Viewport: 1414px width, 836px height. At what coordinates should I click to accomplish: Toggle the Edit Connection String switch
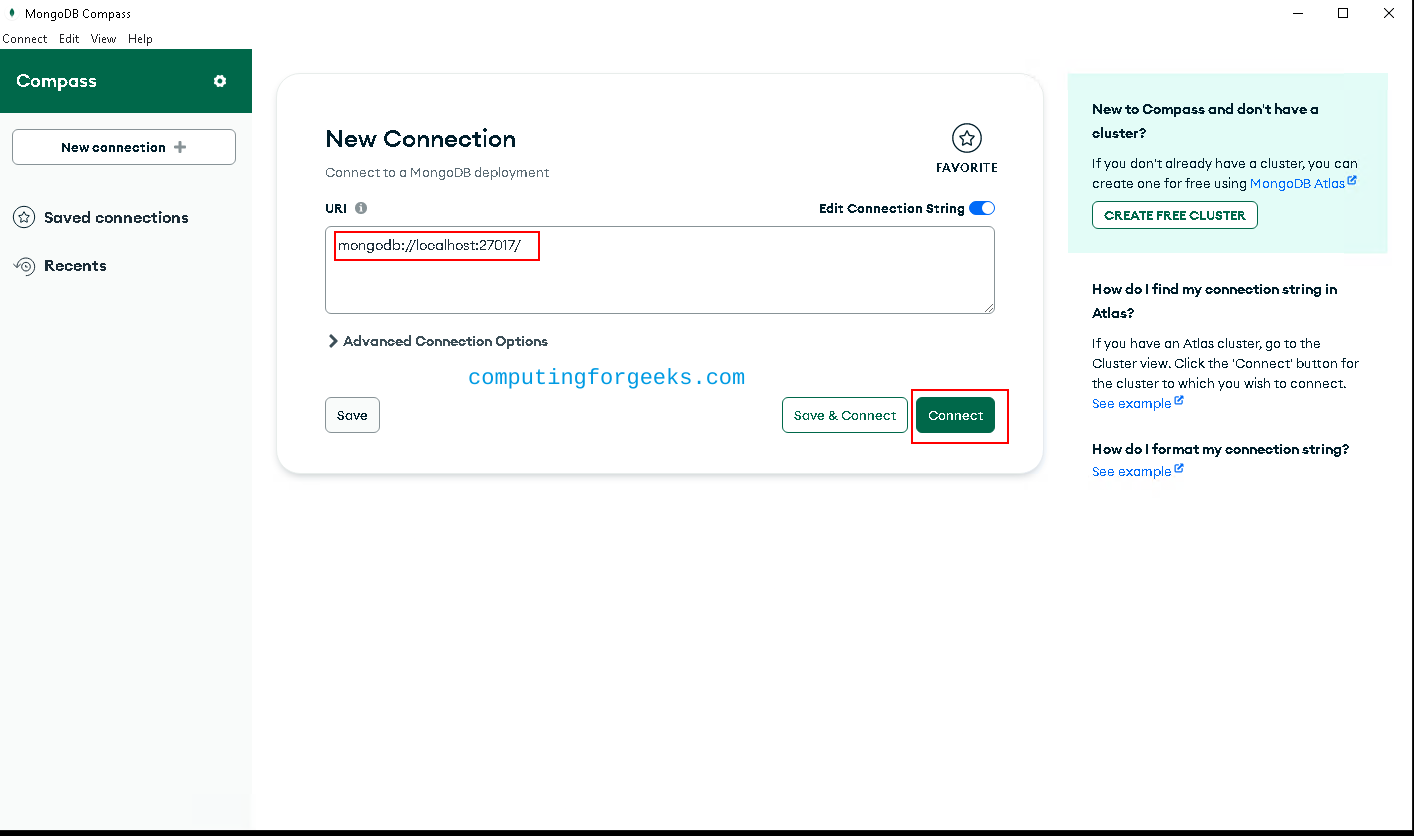[x=982, y=208]
